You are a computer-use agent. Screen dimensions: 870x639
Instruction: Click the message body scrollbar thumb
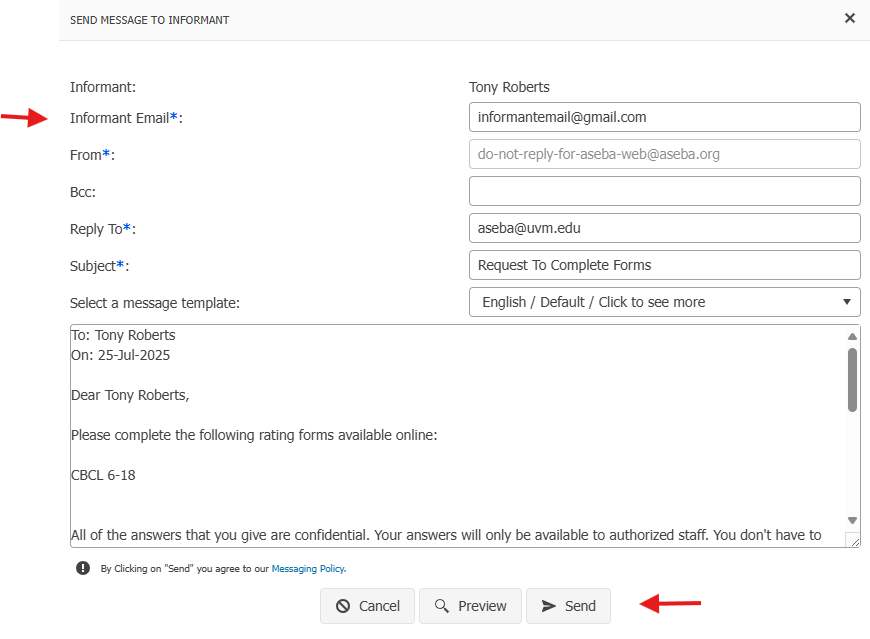[x=852, y=379]
